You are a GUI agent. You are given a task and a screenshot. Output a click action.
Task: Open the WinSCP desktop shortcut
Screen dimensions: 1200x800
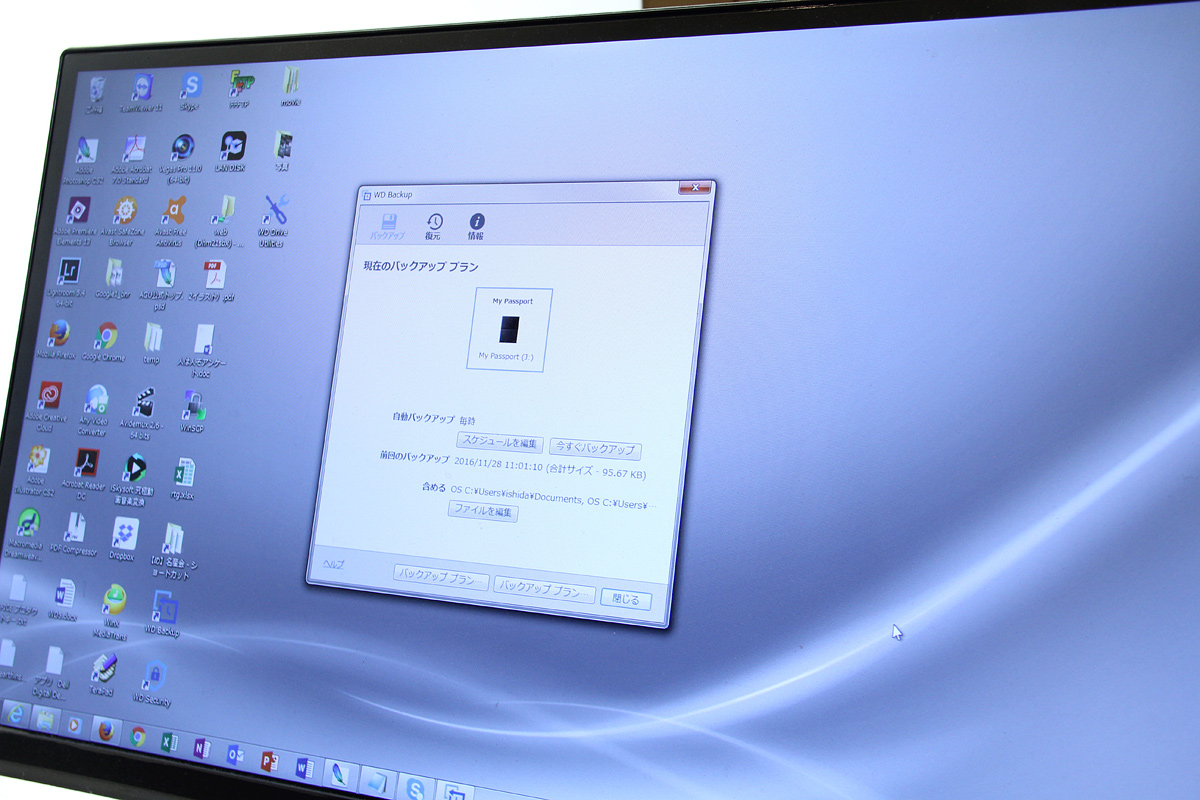click(x=194, y=410)
